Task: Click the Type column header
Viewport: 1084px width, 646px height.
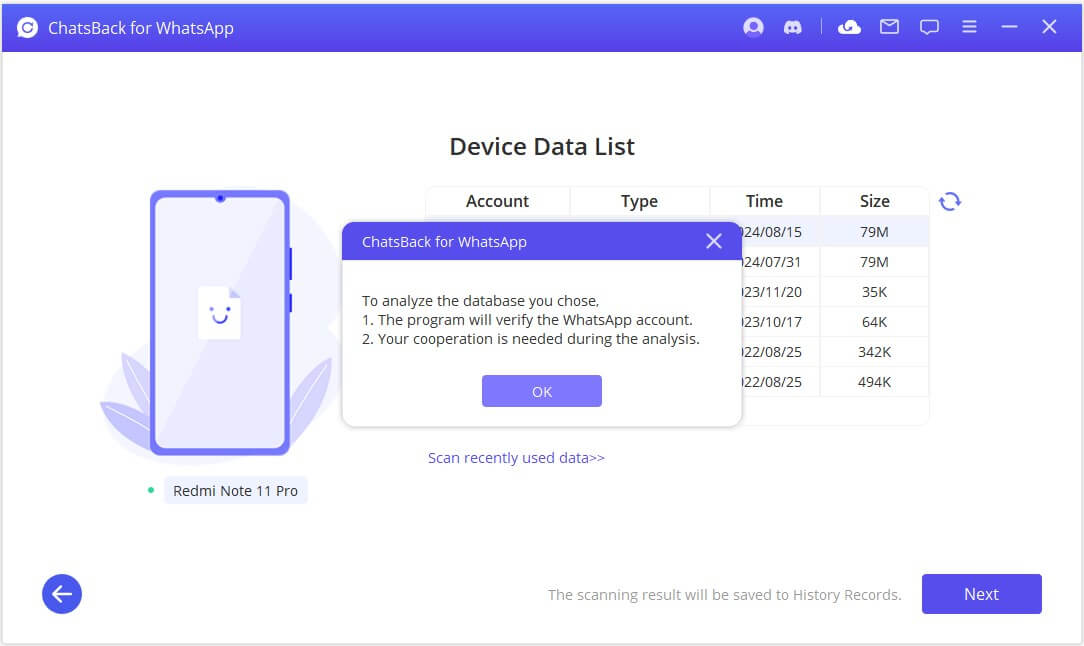Action: point(639,201)
